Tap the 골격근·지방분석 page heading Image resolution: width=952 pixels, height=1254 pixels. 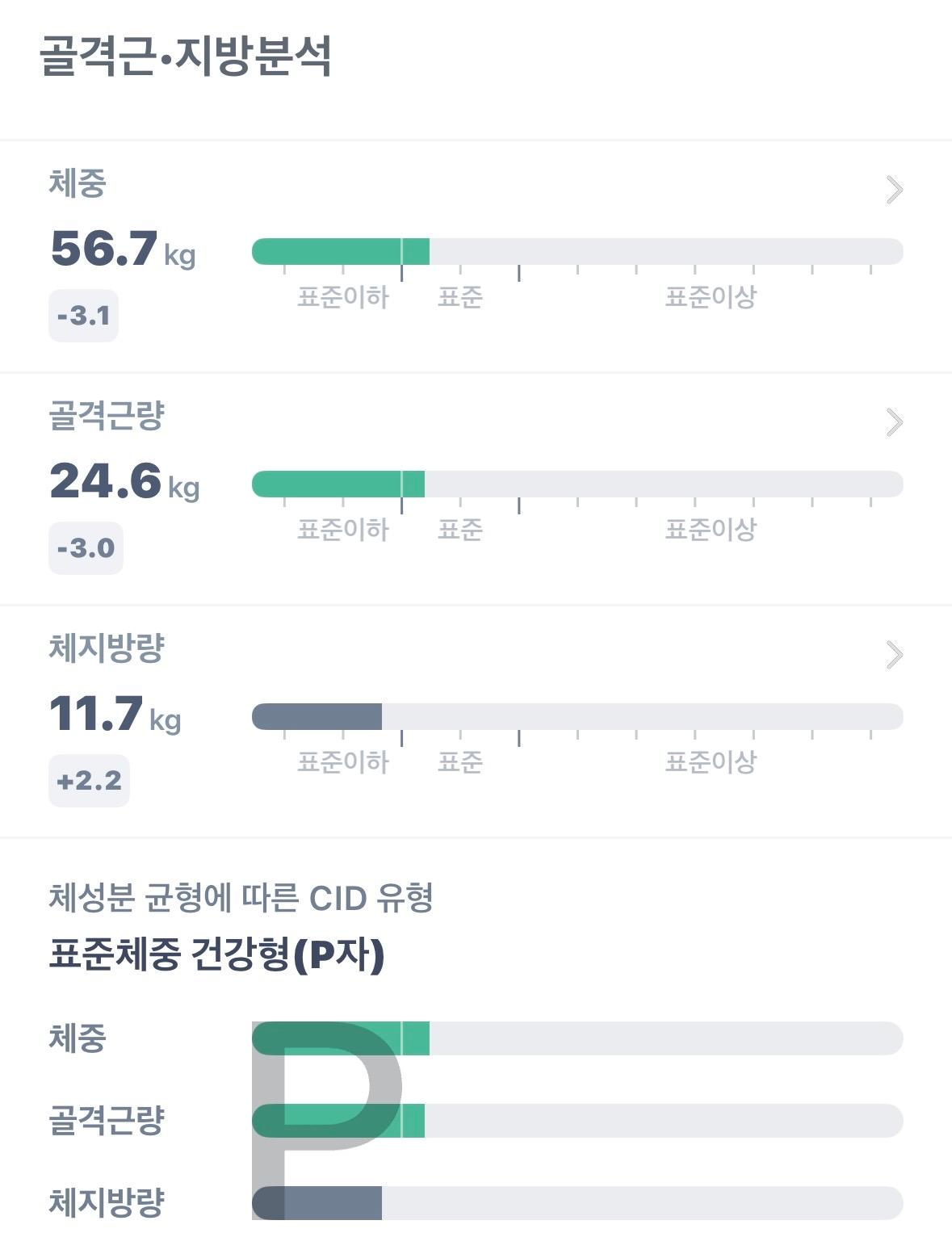(x=186, y=56)
